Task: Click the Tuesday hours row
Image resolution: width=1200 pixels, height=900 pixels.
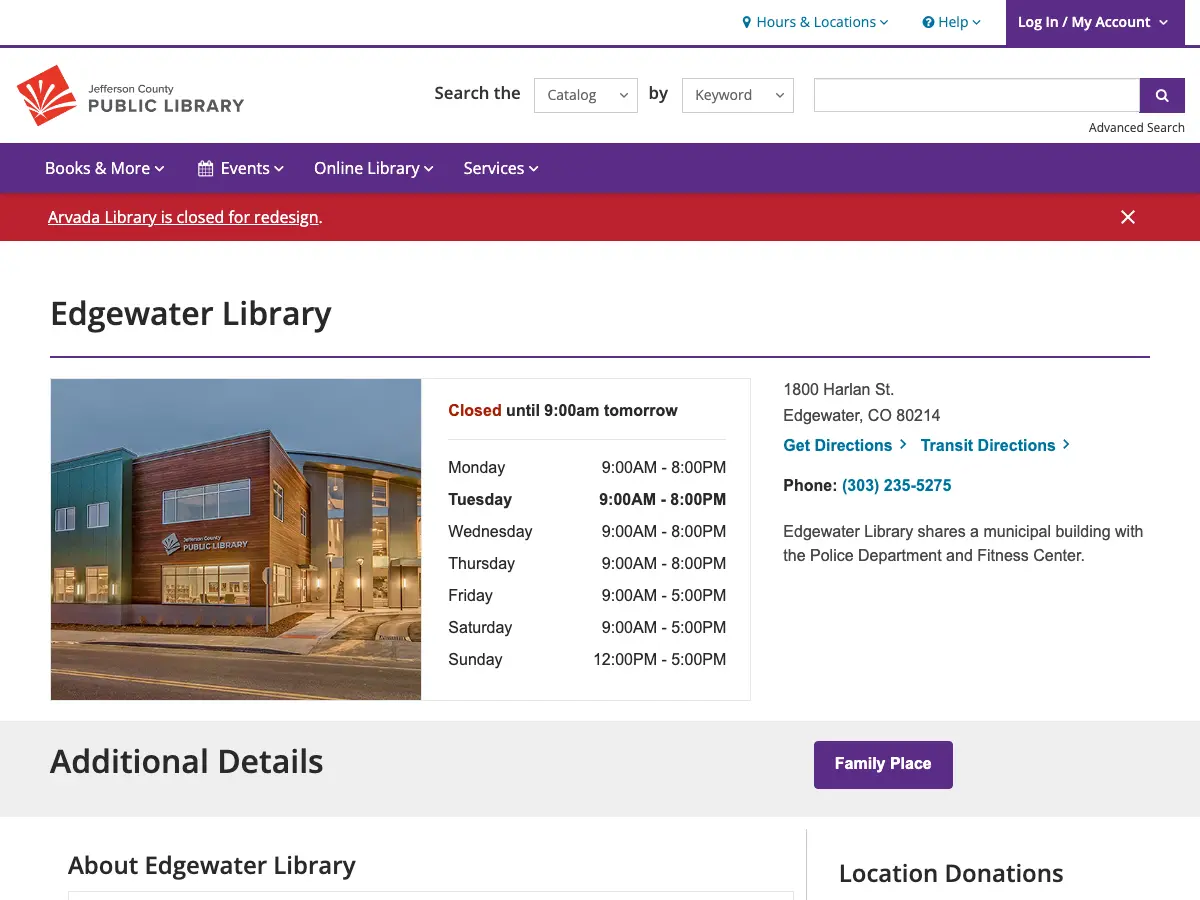Action: [587, 499]
